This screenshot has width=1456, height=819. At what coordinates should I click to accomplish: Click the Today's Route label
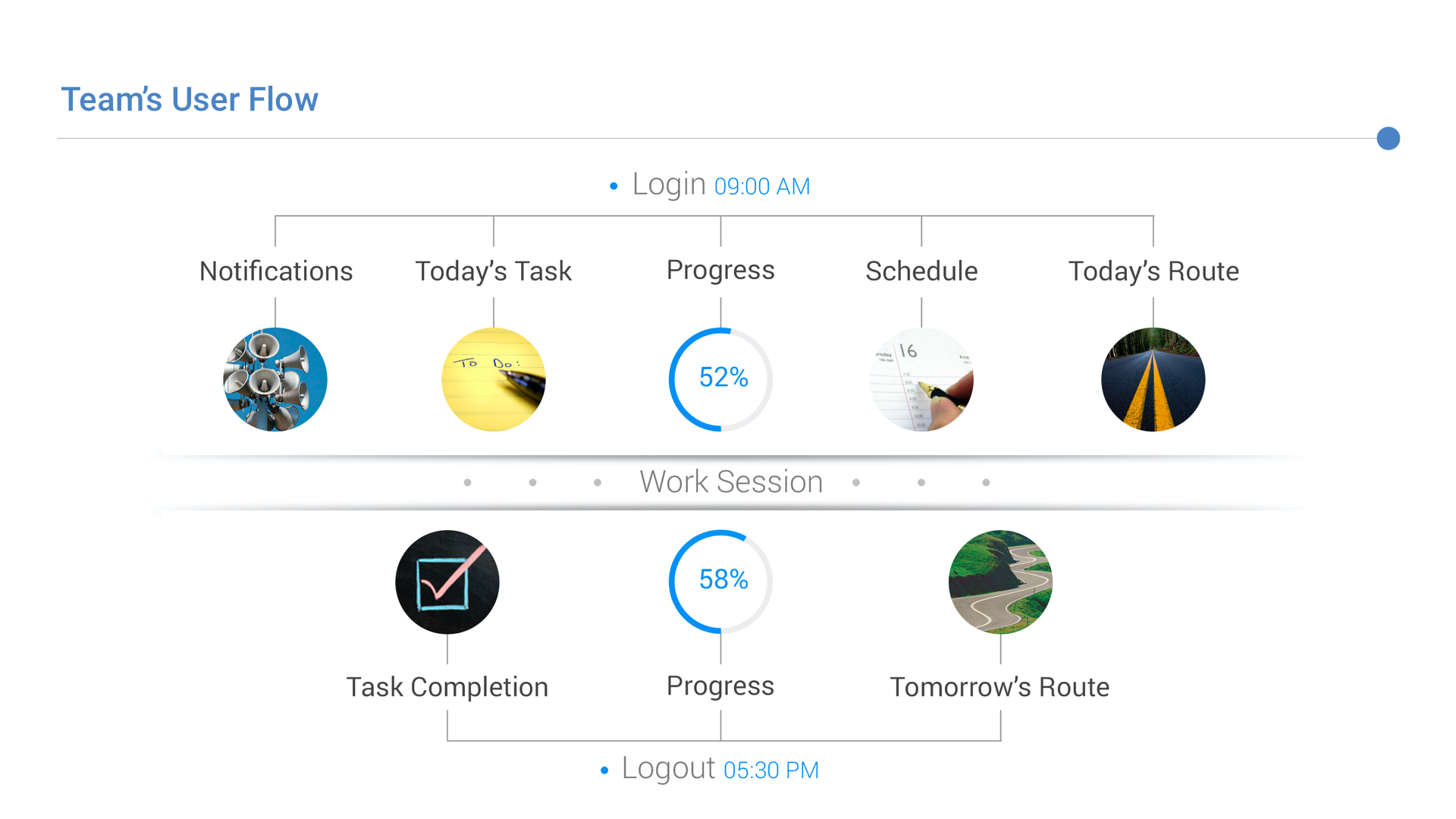[1153, 271]
